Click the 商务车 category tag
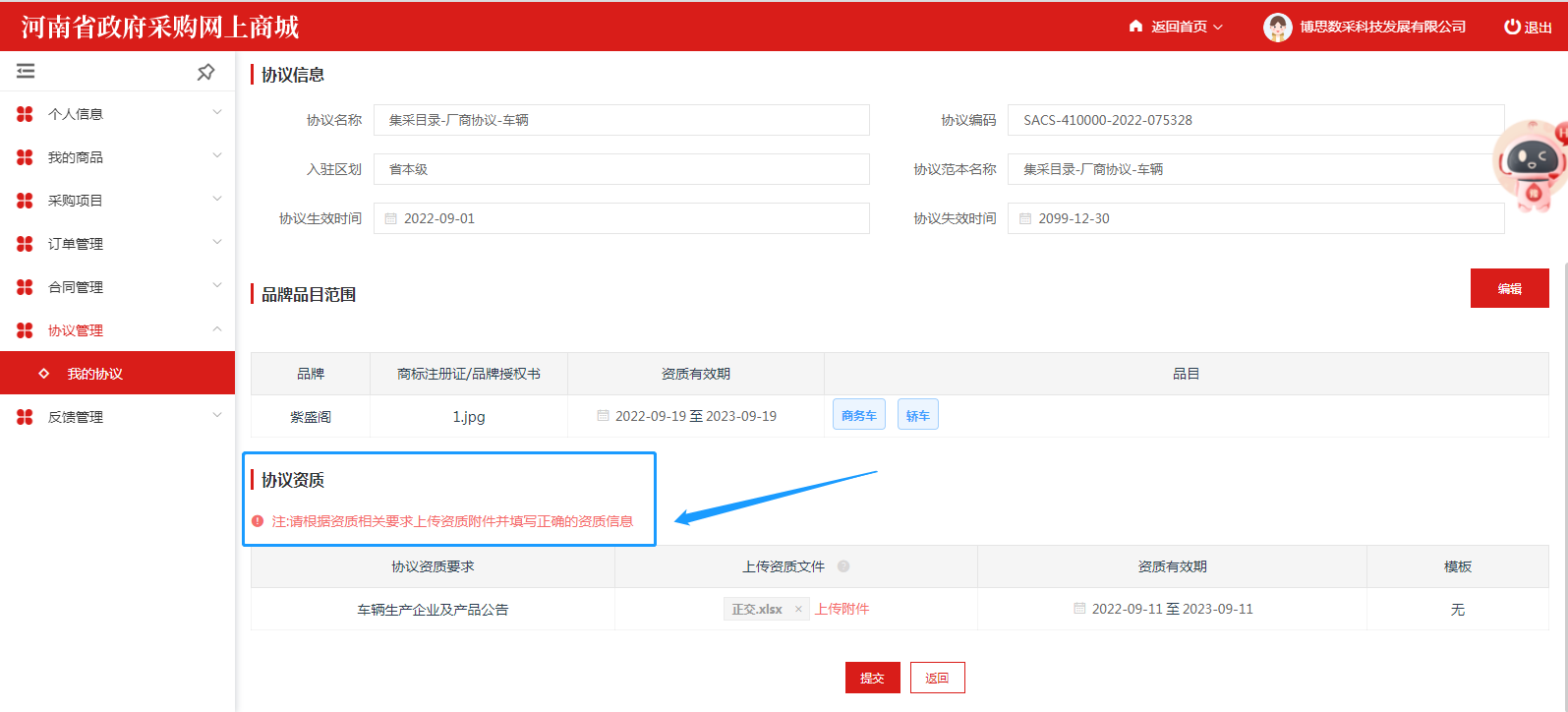 859,415
